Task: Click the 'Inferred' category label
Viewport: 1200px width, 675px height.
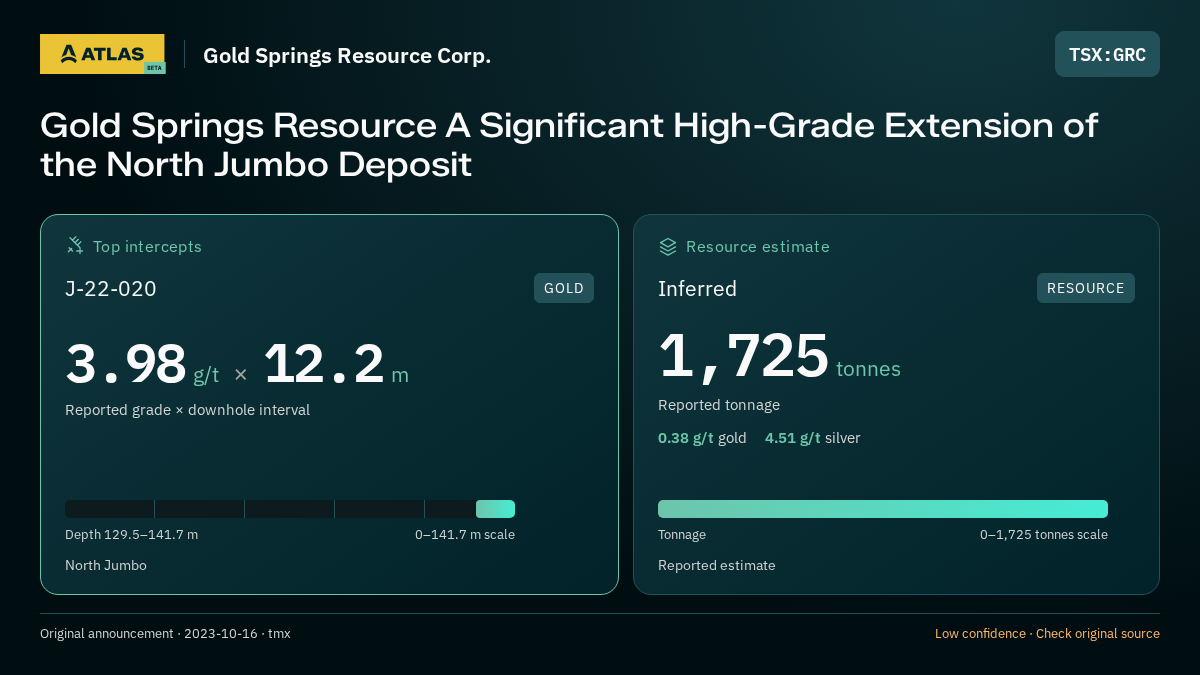Action: pos(697,289)
